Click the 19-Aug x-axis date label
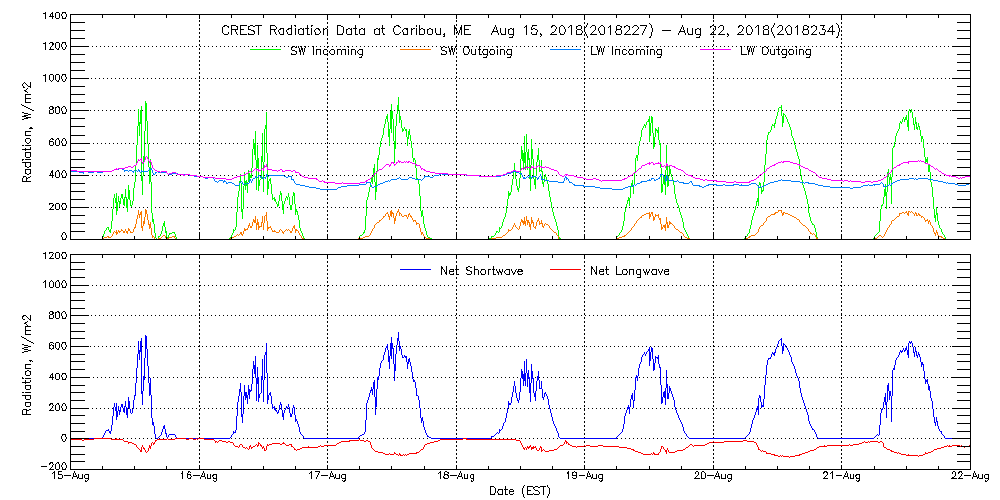 (x=585, y=477)
